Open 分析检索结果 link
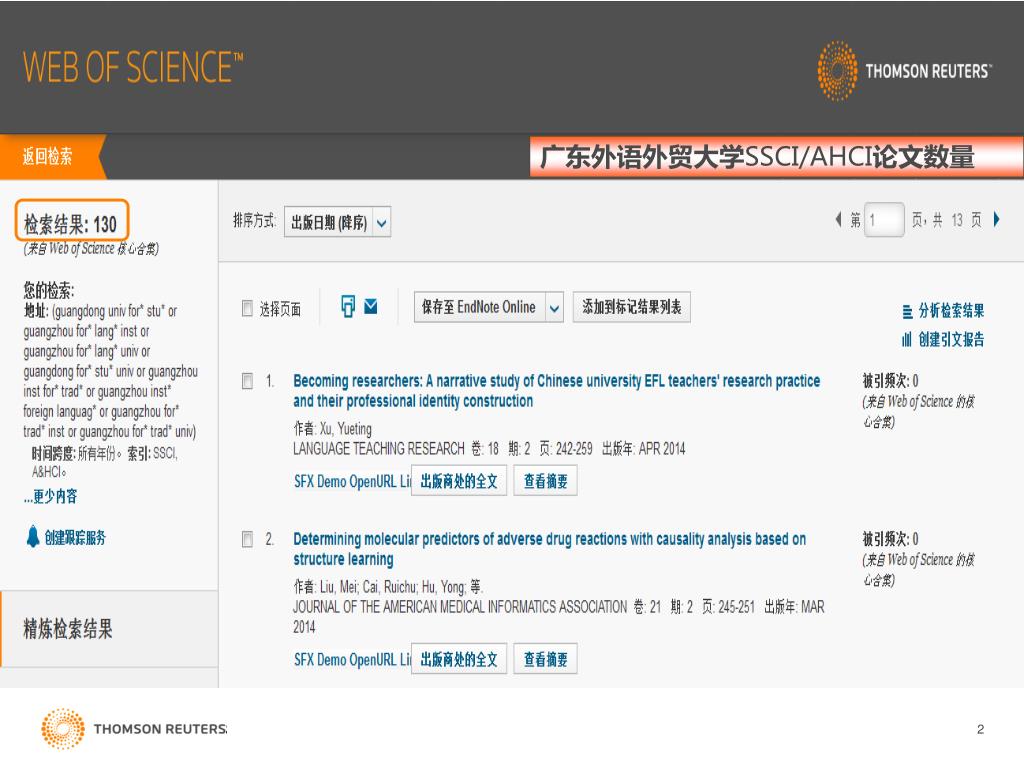The image size is (1024, 768). [x=951, y=311]
